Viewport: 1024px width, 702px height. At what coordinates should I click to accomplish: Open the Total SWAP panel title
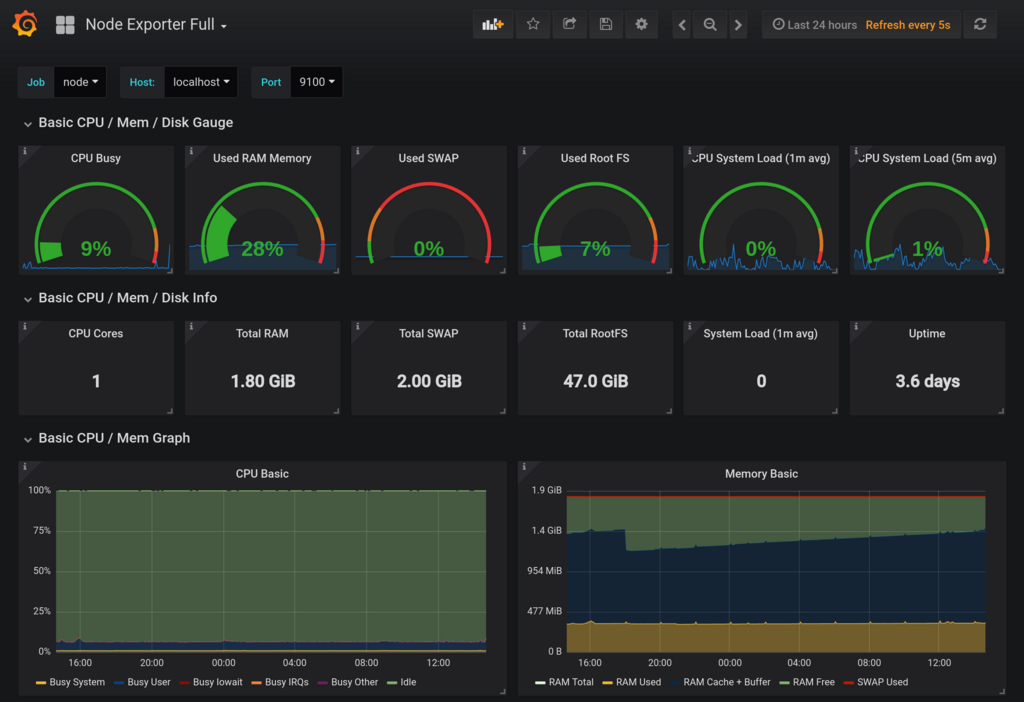428,333
